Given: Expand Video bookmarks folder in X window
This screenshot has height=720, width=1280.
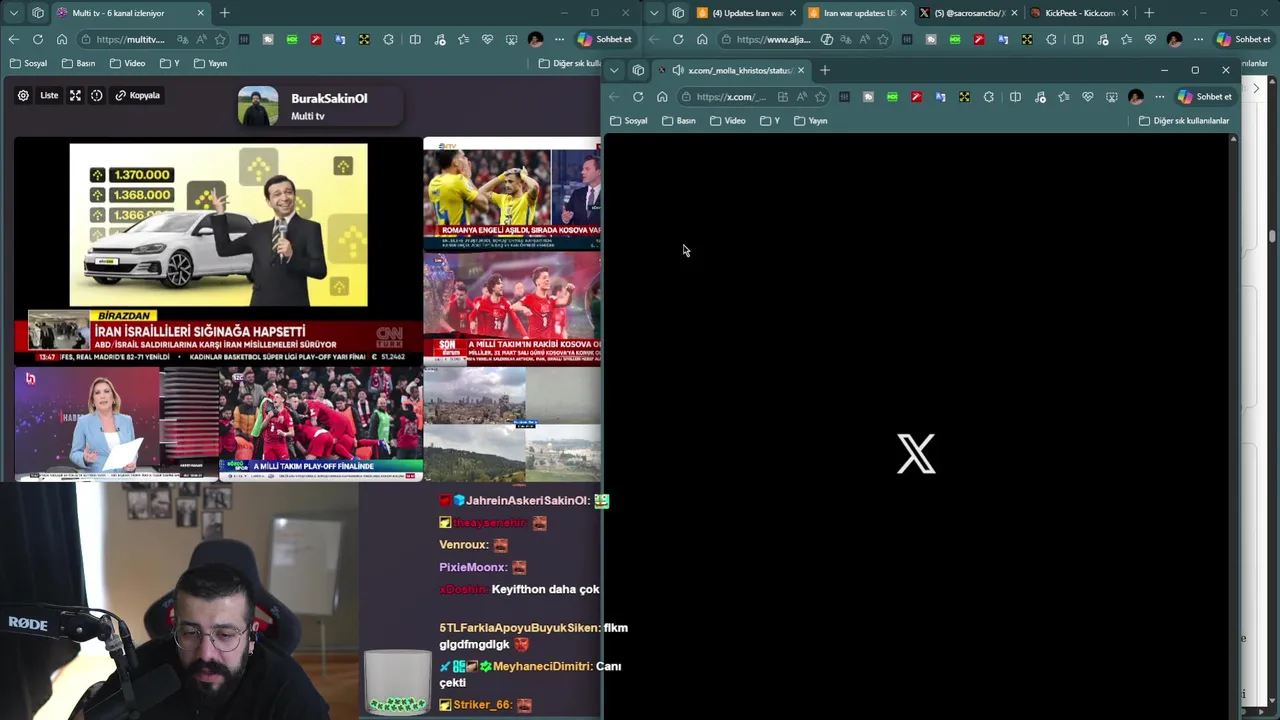Looking at the screenshot, I should (727, 121).
